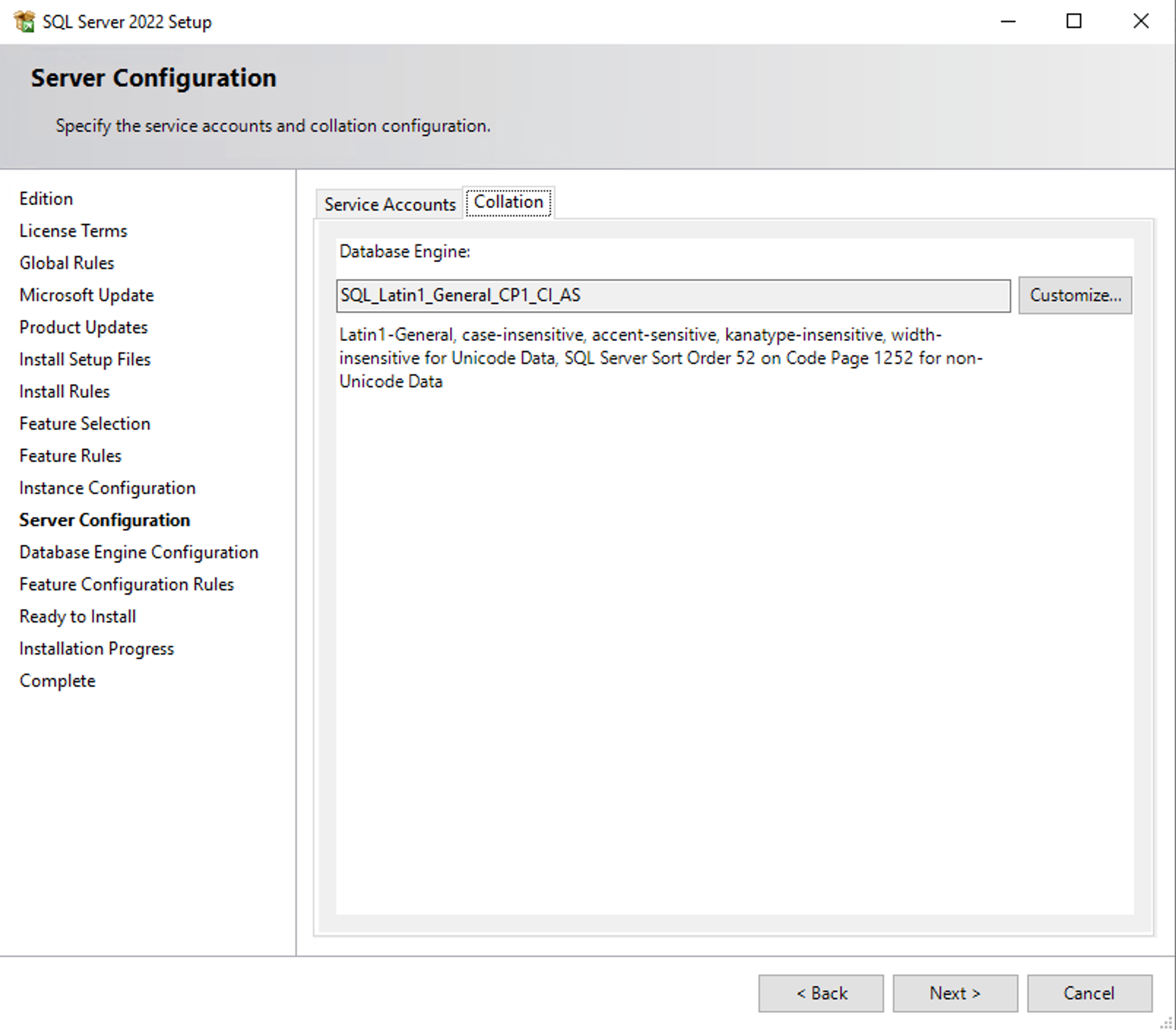Image resolution: width=1176 pixels, height=1030 pixels.
Task: Open Feature Selection step
Action: pos(85,424)
